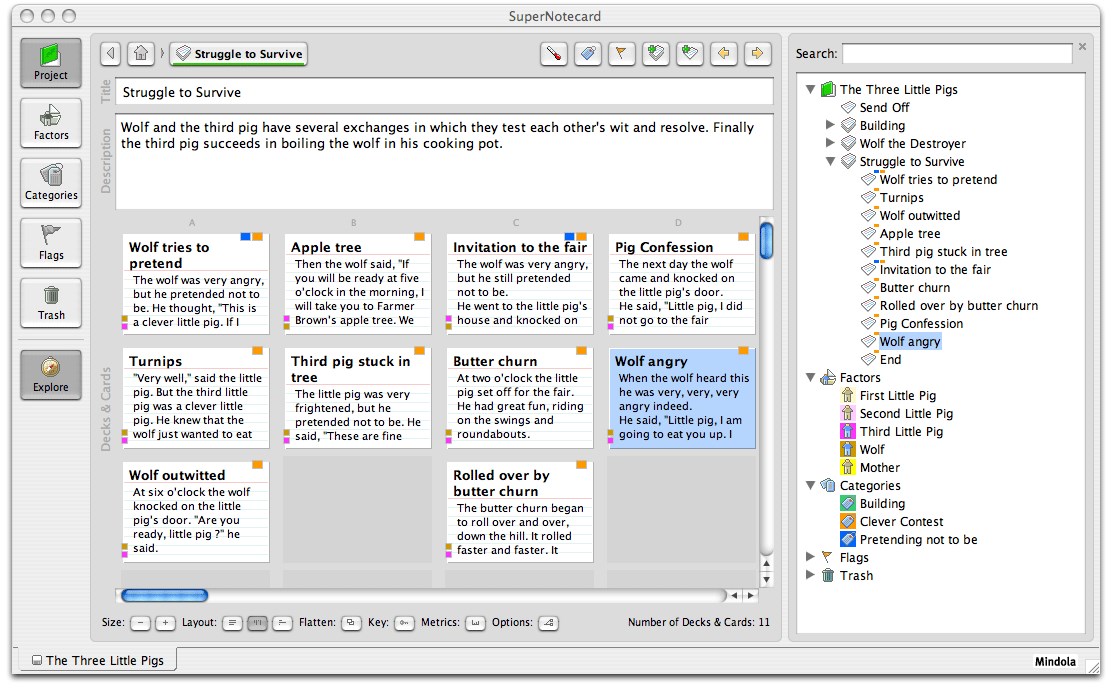The width and height of the screenshot is (1115, 691).
Task: Click in the Search field
Action: point(956,54)
